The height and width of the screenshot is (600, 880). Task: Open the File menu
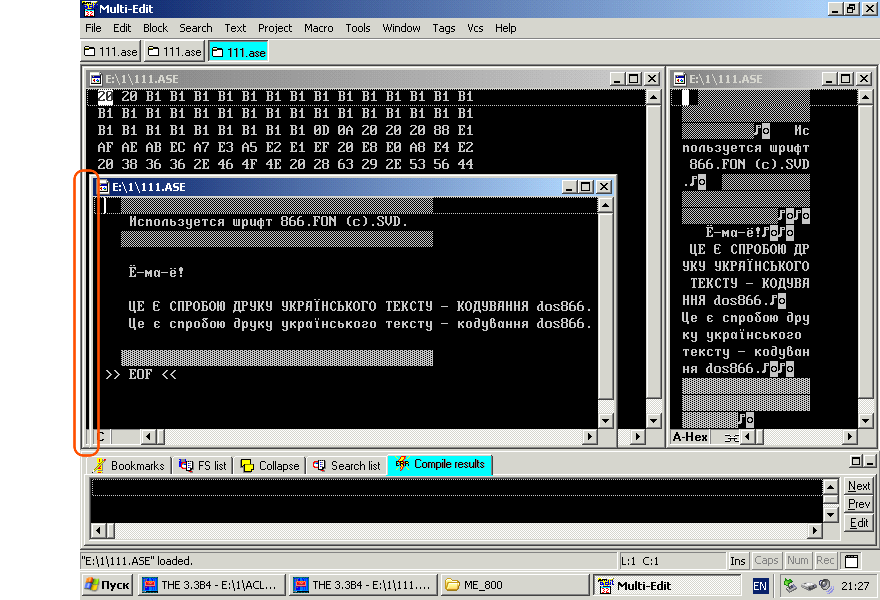[93, 28]
